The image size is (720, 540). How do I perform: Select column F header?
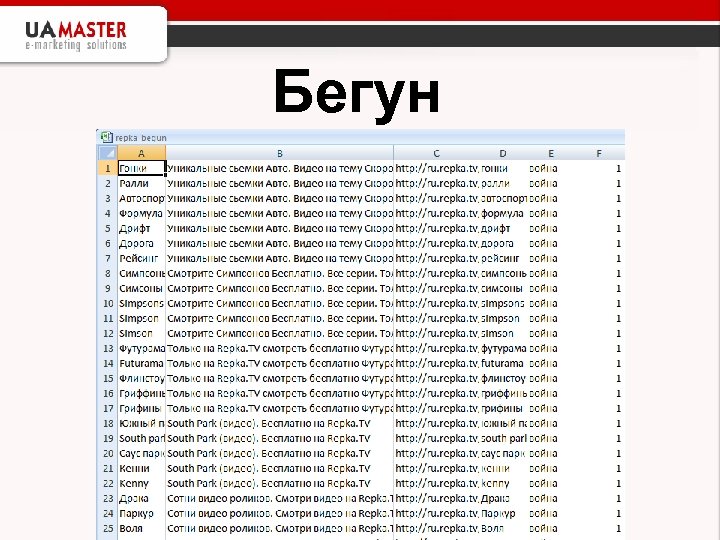tap(599, 153)
